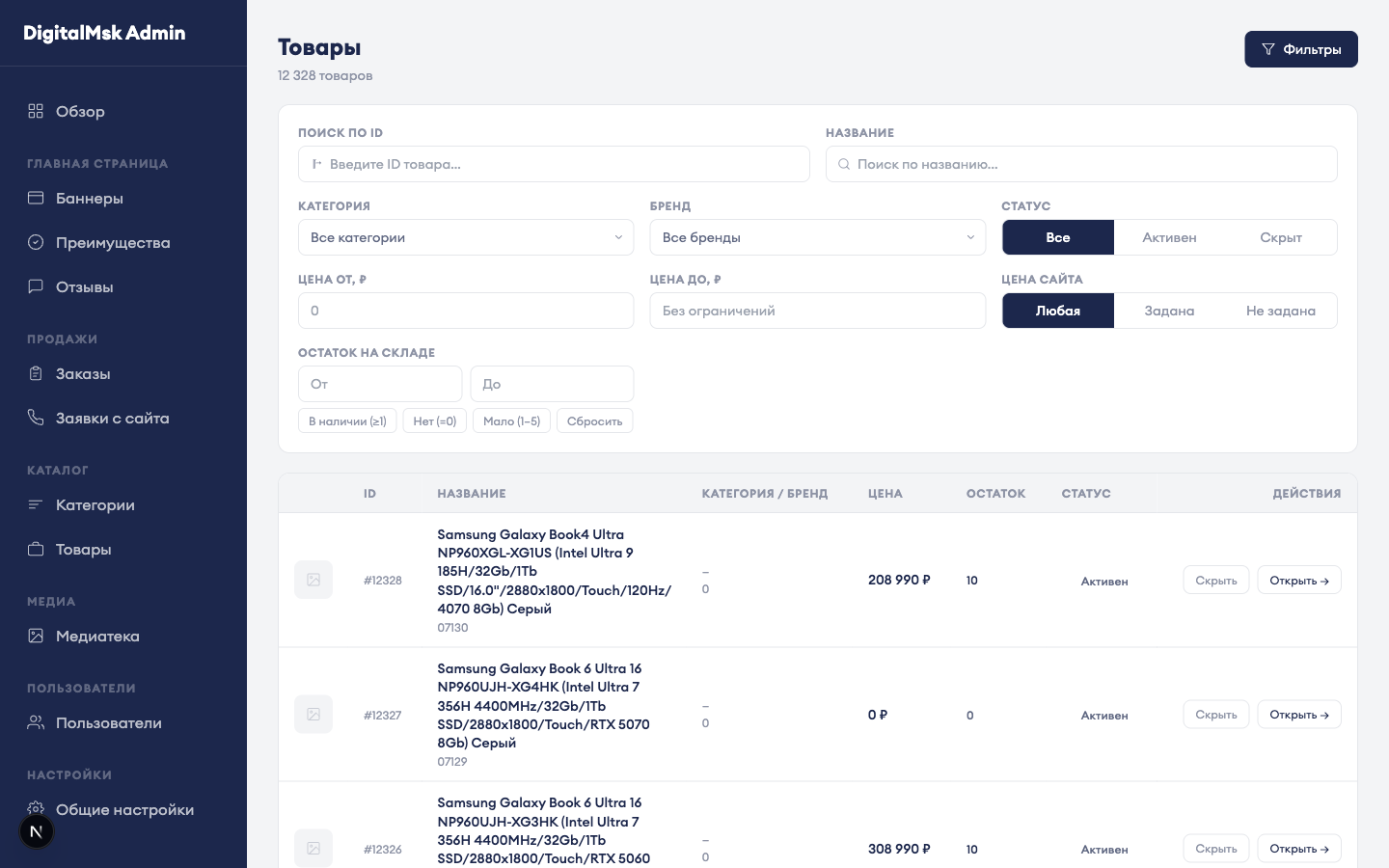This screenshot has width=1389, height=868.
Task: Click the Фильтры button
Action: (1301, 49)
